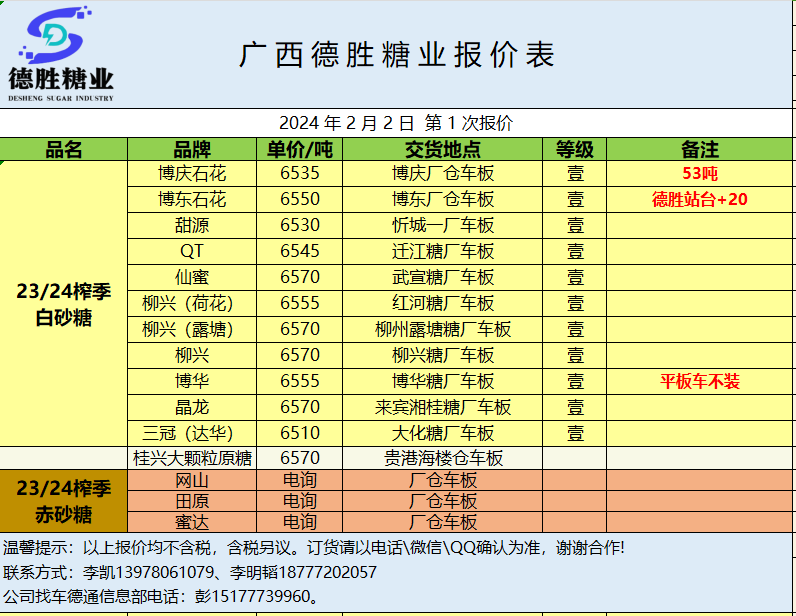Select delivery cell 博庆厂仓车板
The image size is (796, 616).
(x=443, y=174)
